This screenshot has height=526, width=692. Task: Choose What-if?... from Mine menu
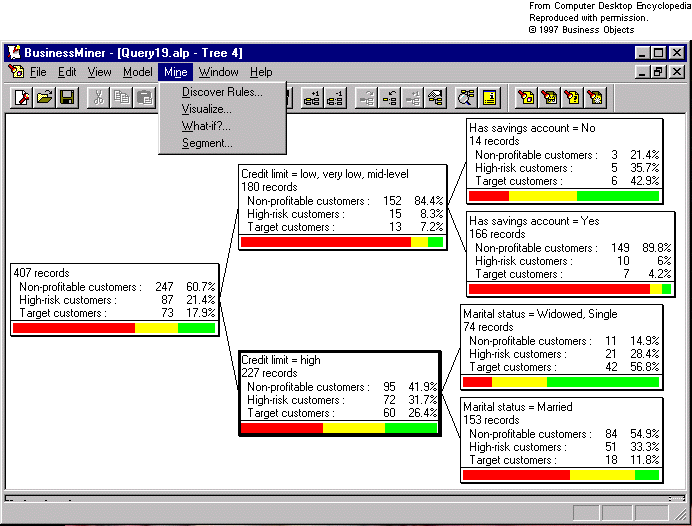(x=222, y=126)
